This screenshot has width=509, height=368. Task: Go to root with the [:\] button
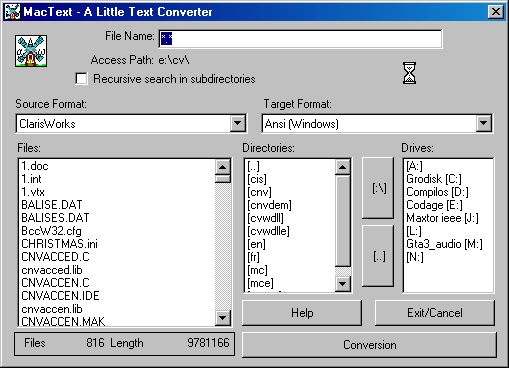(378, 188)
